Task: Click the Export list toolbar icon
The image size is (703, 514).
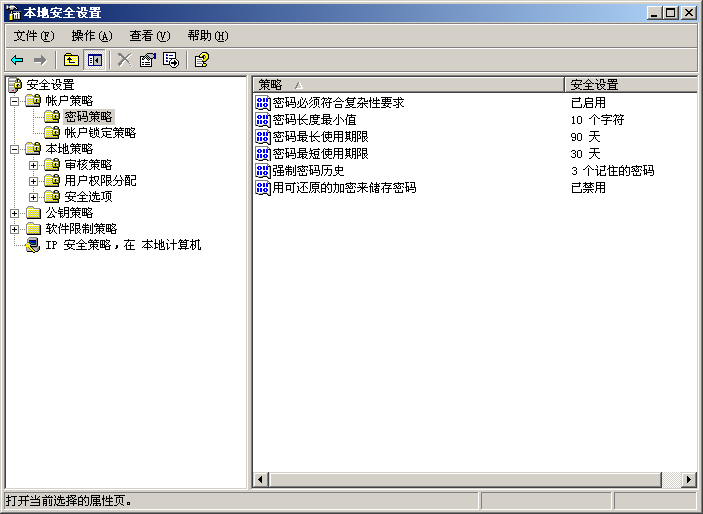Action: click(x=171, y=60)
